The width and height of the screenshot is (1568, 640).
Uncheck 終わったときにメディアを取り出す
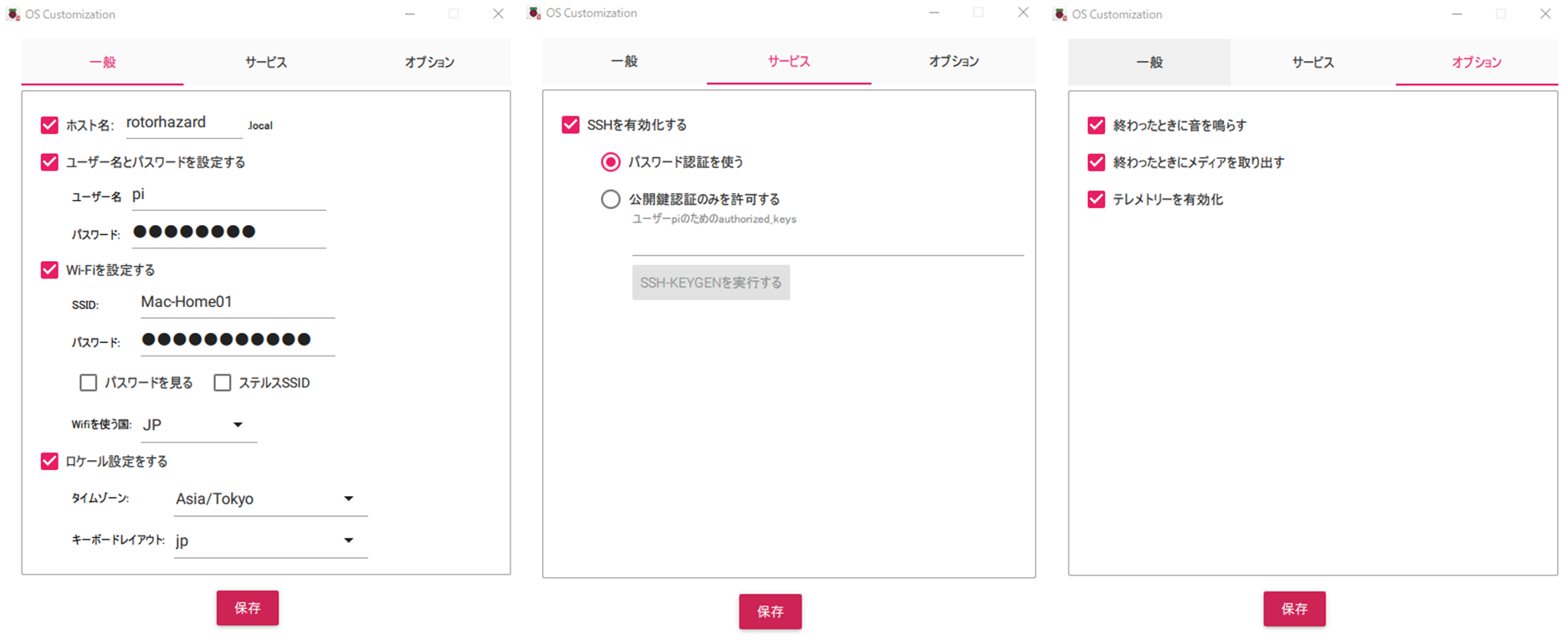click(1096, 162)
